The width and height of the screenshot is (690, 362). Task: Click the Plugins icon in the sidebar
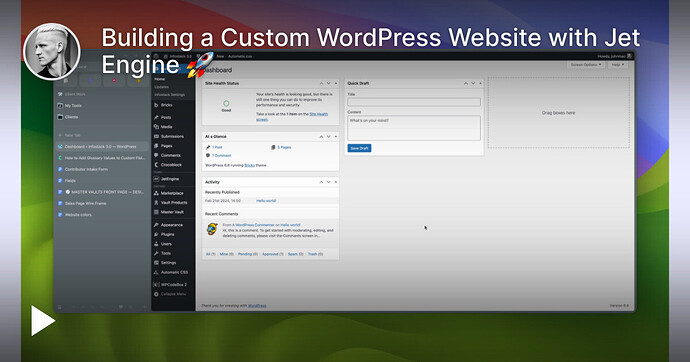[x=156, y=234]
